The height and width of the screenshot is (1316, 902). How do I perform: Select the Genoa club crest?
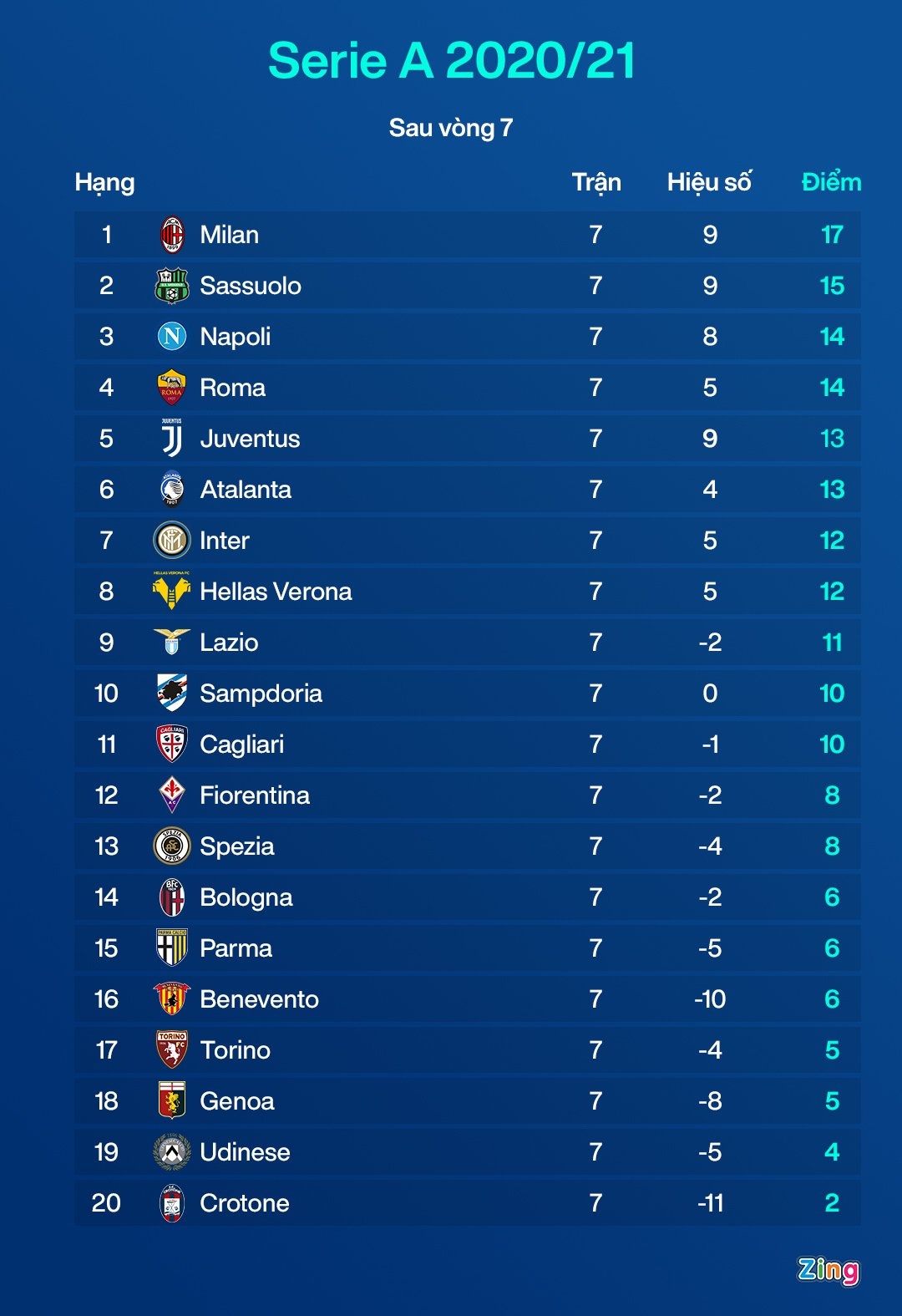(x=172, y=1100)
